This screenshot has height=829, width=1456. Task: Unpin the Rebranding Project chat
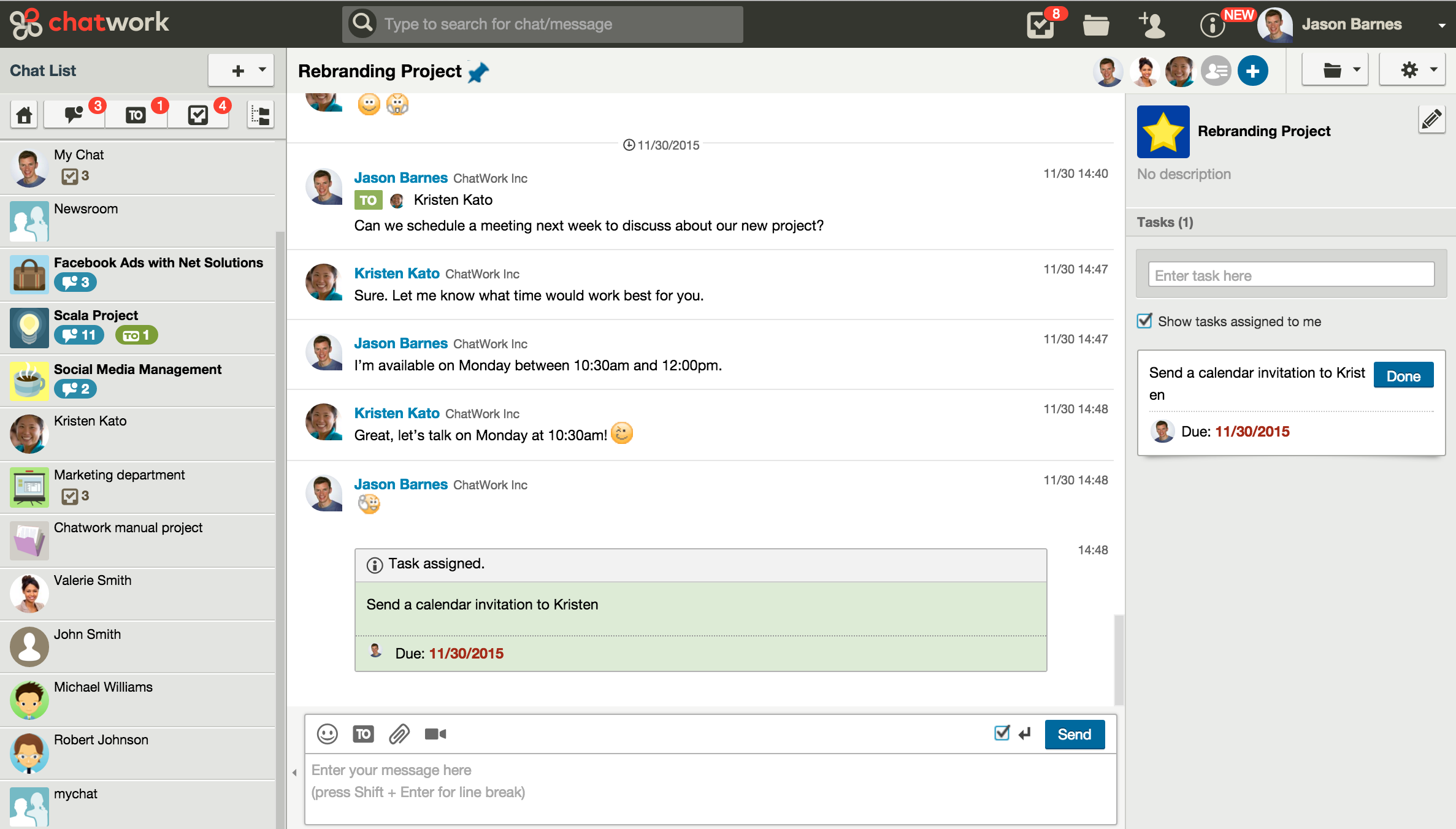click(479, 72)
